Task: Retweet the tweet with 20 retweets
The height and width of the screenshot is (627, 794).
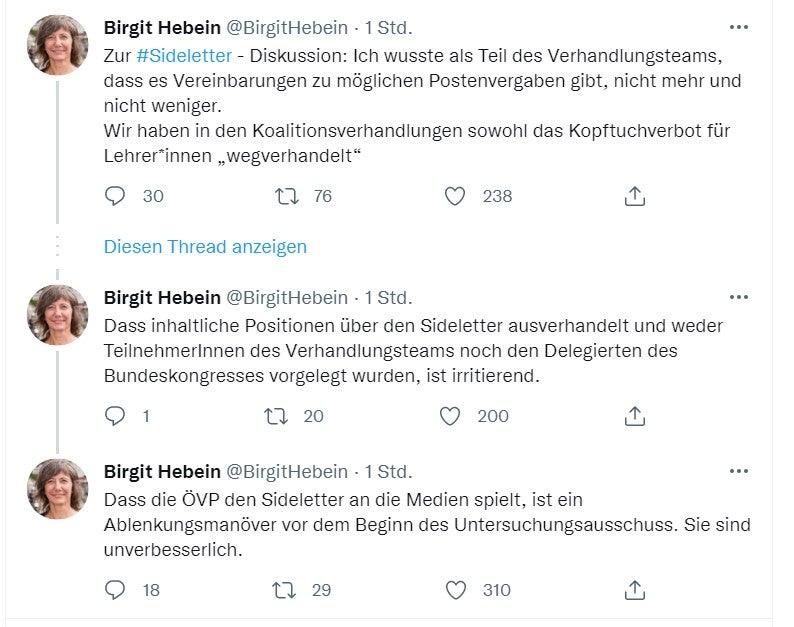Action: tap(287, 416)
